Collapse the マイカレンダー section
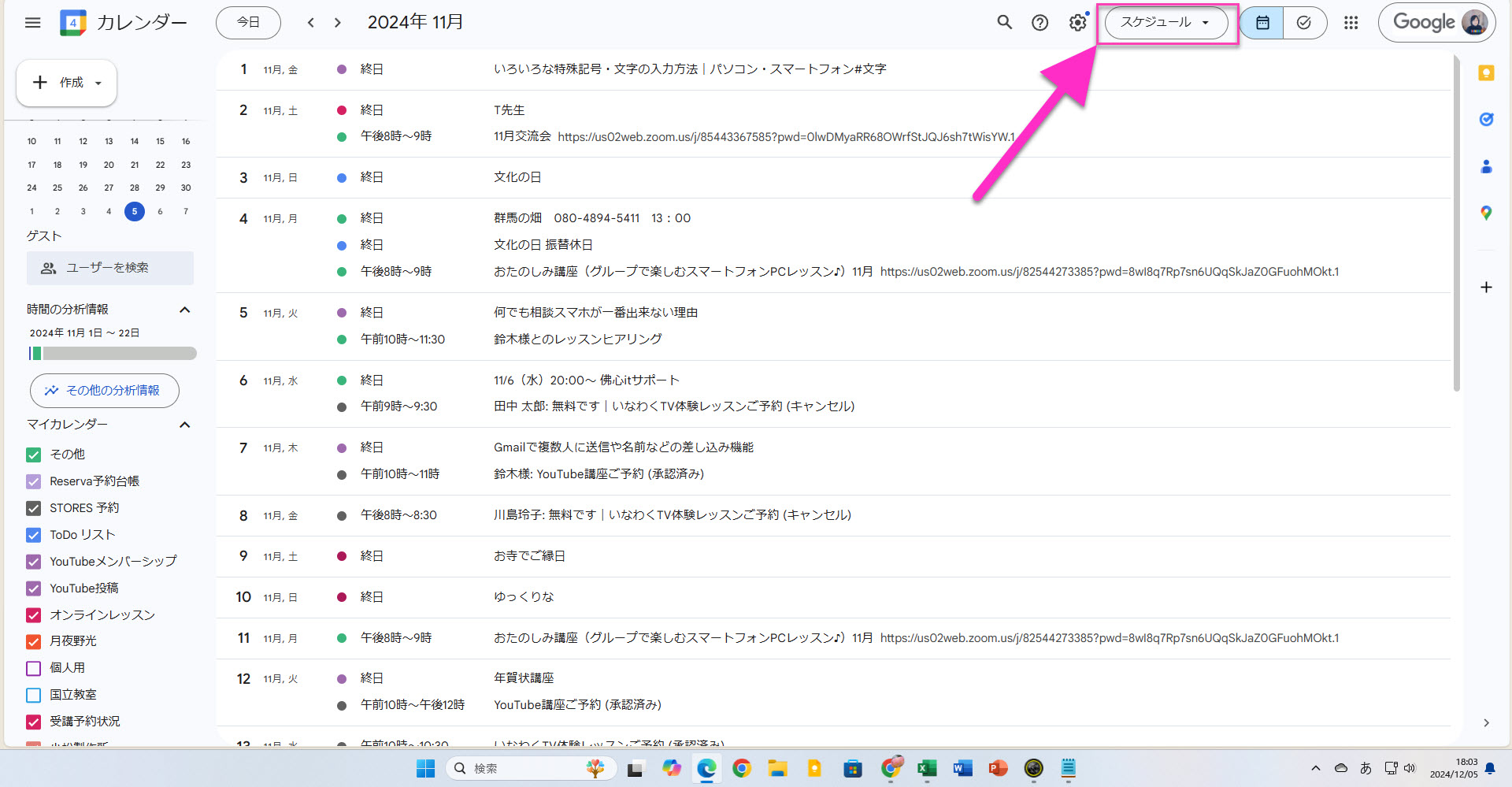Screen dimensions: 1512x787 tap(185, 425)
